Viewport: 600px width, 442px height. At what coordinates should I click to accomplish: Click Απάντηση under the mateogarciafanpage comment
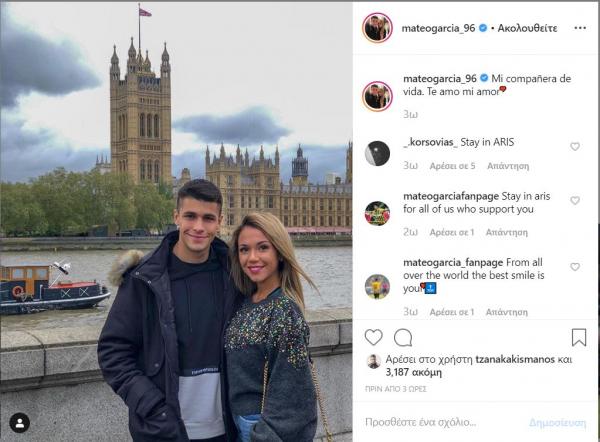pos(506,232)
